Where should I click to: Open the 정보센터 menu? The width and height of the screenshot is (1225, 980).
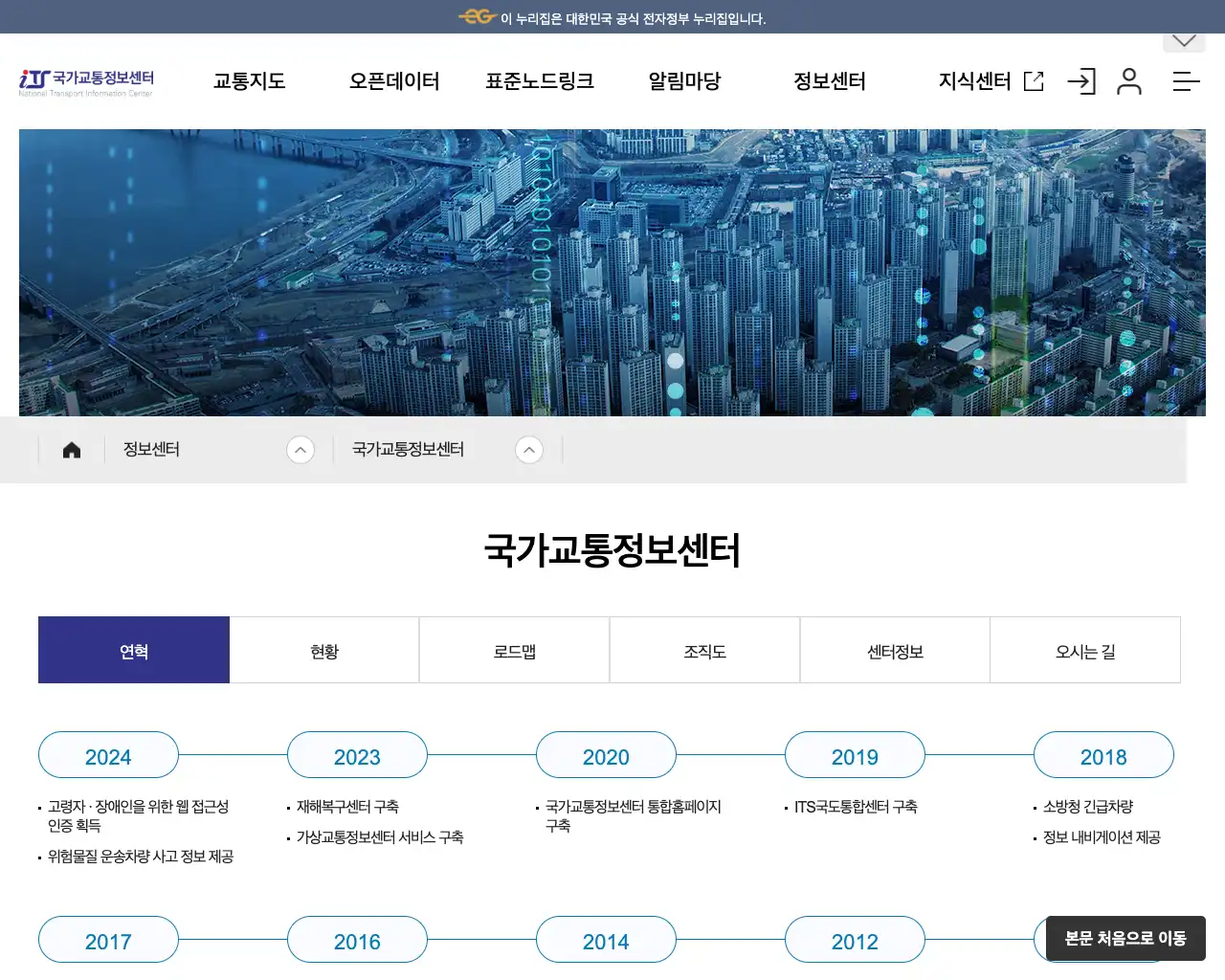[x=830, y=81]
